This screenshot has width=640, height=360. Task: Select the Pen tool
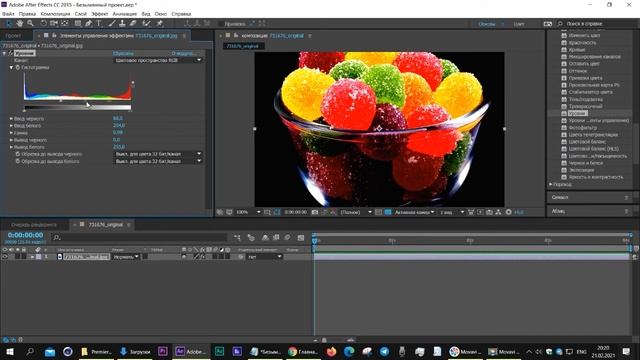click(88, 24)
